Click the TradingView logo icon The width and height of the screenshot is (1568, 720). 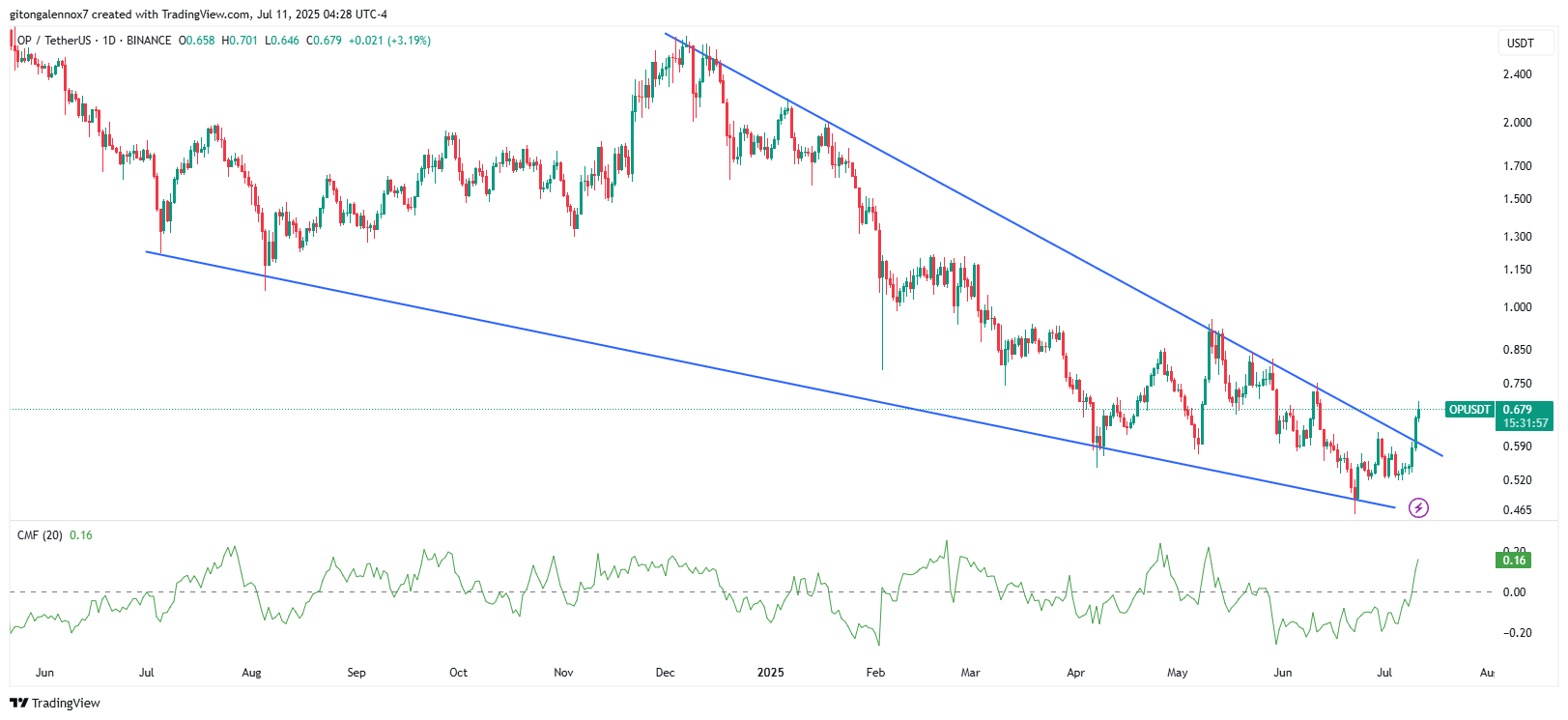click(x=18, y=703)
